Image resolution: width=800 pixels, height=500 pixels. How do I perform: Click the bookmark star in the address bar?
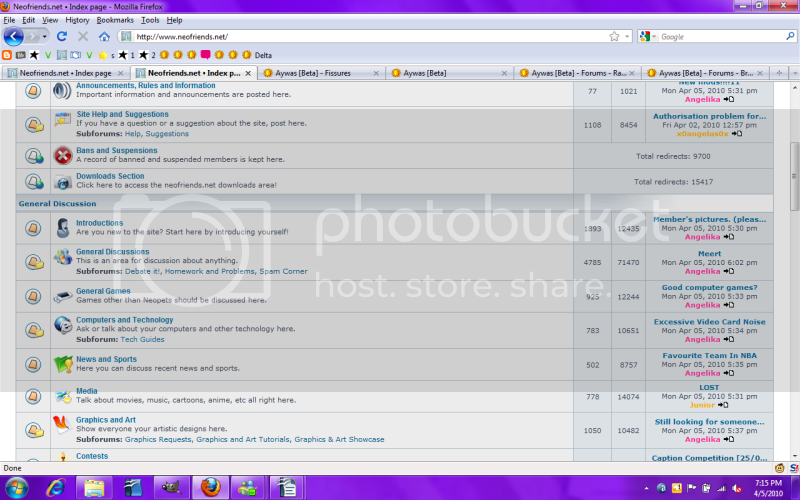[614, 36]
